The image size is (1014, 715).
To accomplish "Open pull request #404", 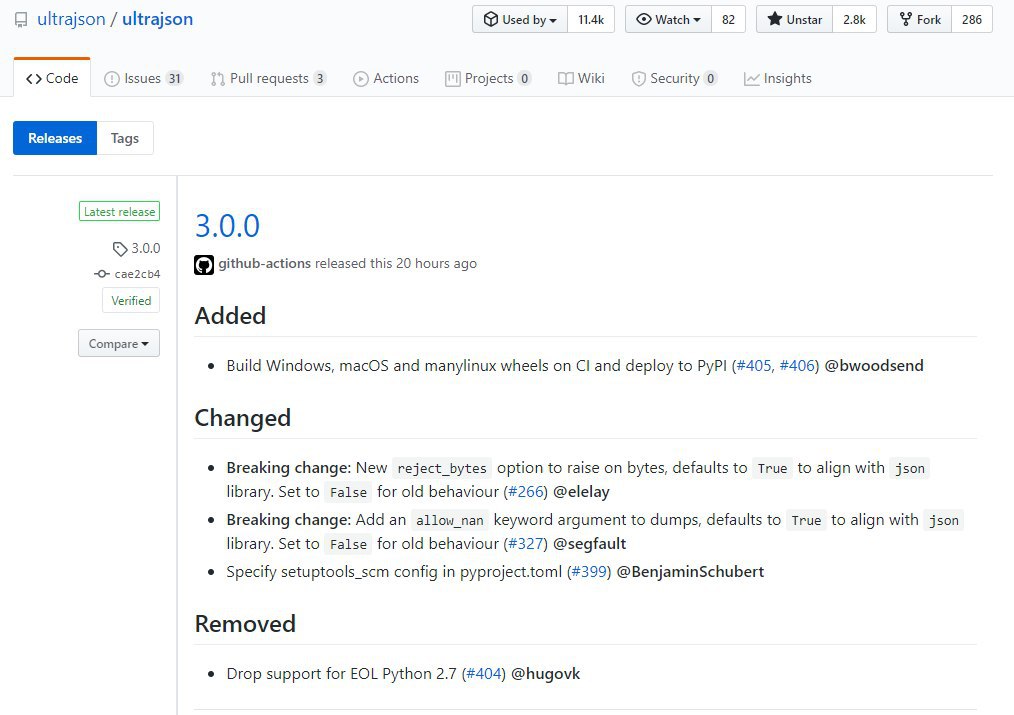I will pos(484,674).
